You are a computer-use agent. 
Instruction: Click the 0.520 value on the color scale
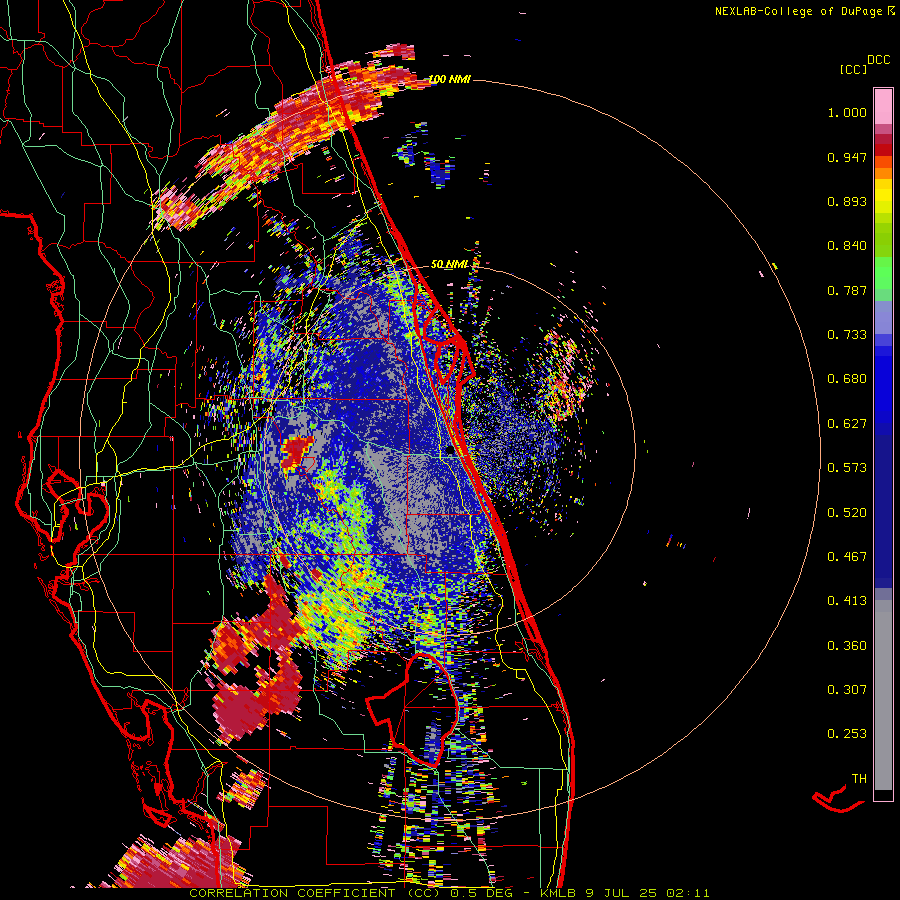(x=847, y=512)
